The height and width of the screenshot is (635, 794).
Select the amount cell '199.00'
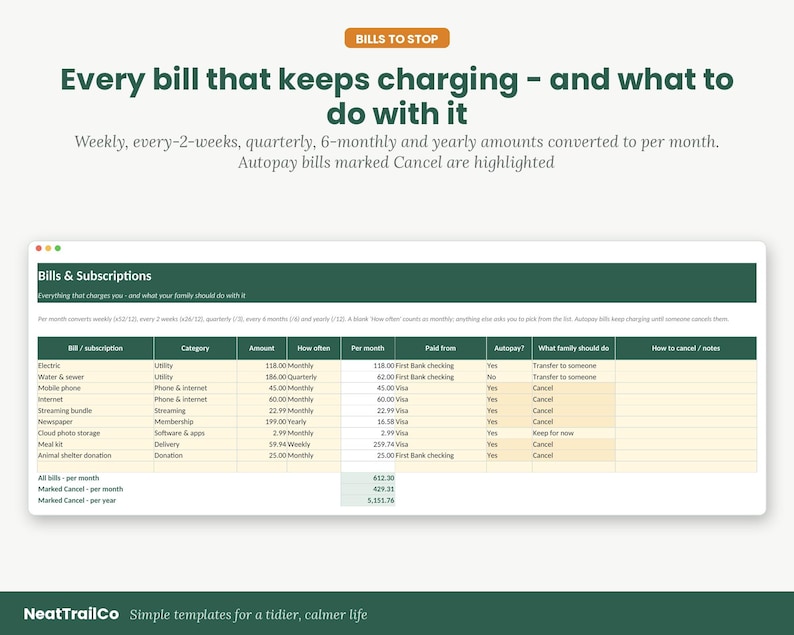click(x=262, y=422)
